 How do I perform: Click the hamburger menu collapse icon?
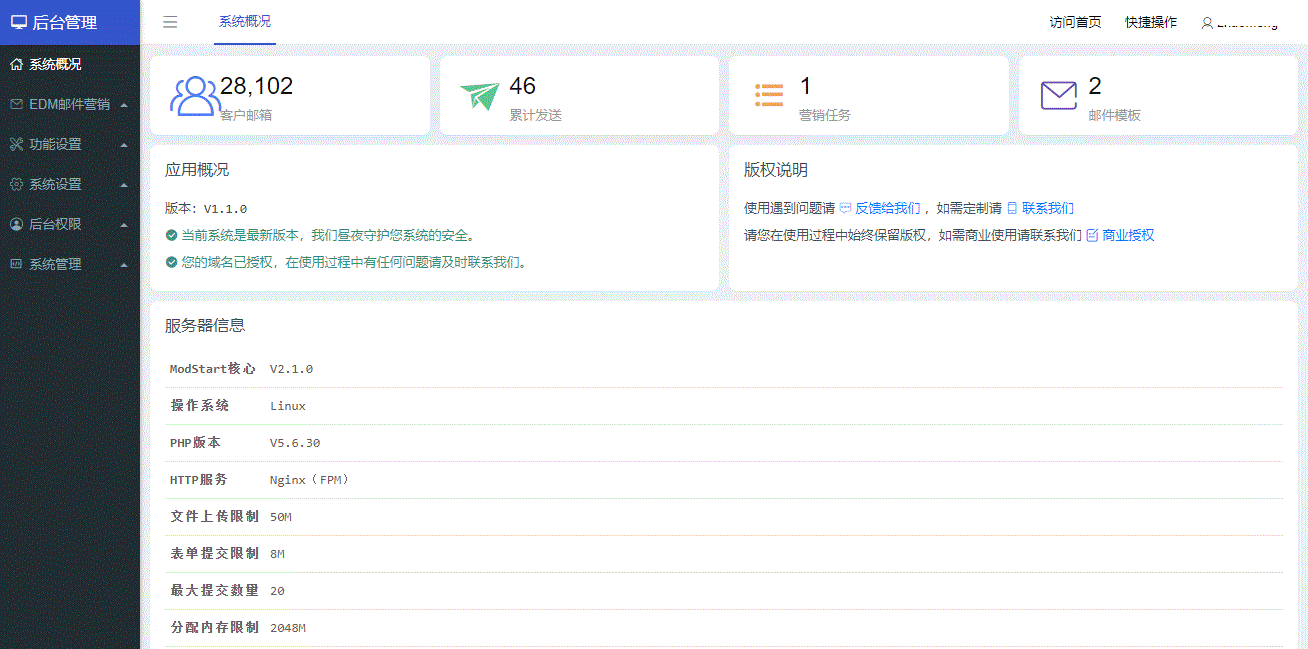click(x=170, y=22)
